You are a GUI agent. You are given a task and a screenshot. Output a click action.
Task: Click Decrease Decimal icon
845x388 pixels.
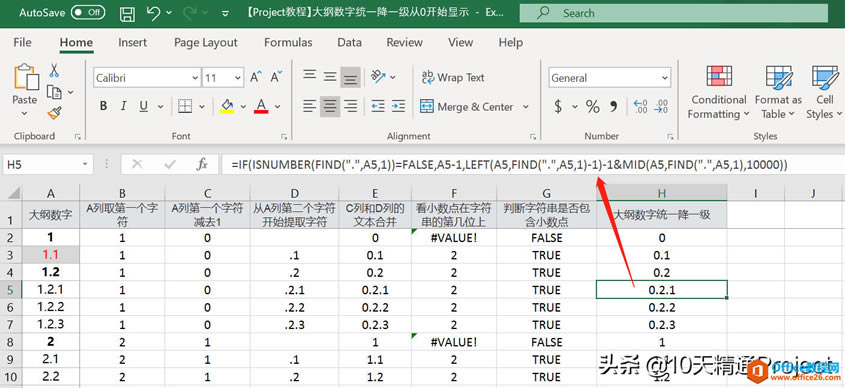pyautogui.click(x=661, y=106)
